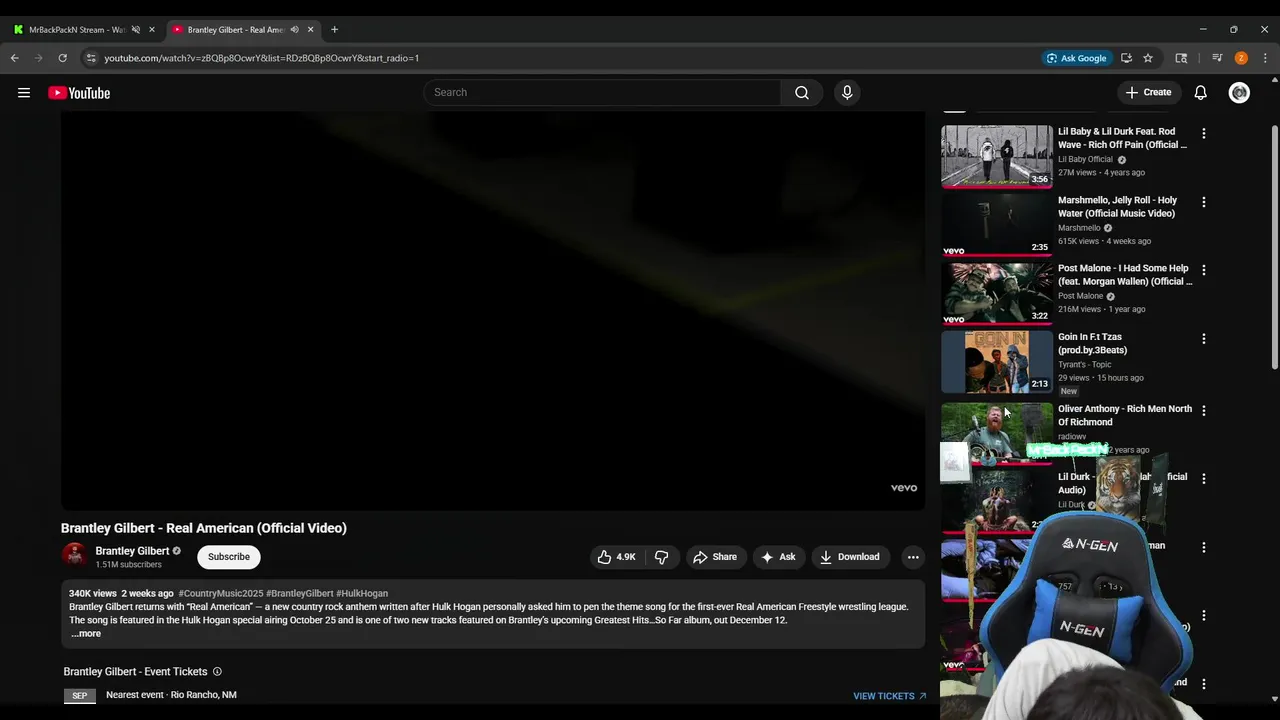
Task: Open Chrome media controls icon
Action: tap(1217, 58)
